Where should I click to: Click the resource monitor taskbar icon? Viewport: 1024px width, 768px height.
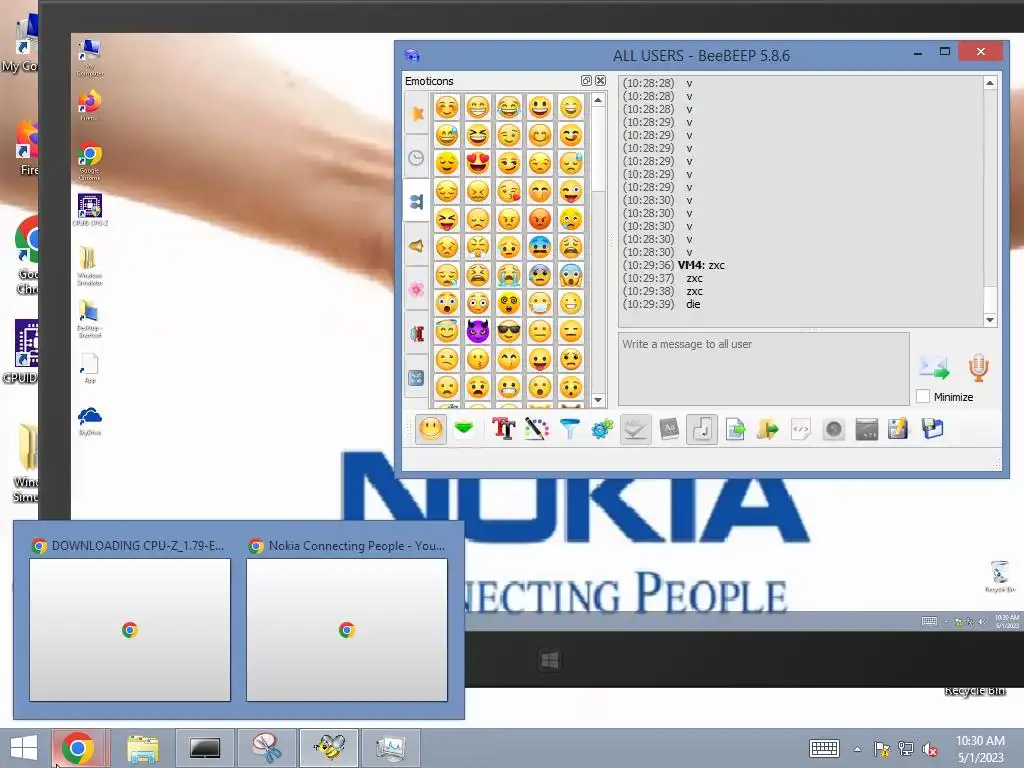click(x=391, y=748)
